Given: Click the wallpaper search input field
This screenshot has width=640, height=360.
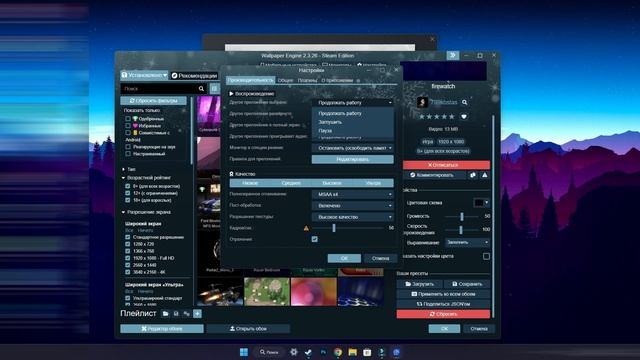Looking at the screenshot, I should pos(159,89).
